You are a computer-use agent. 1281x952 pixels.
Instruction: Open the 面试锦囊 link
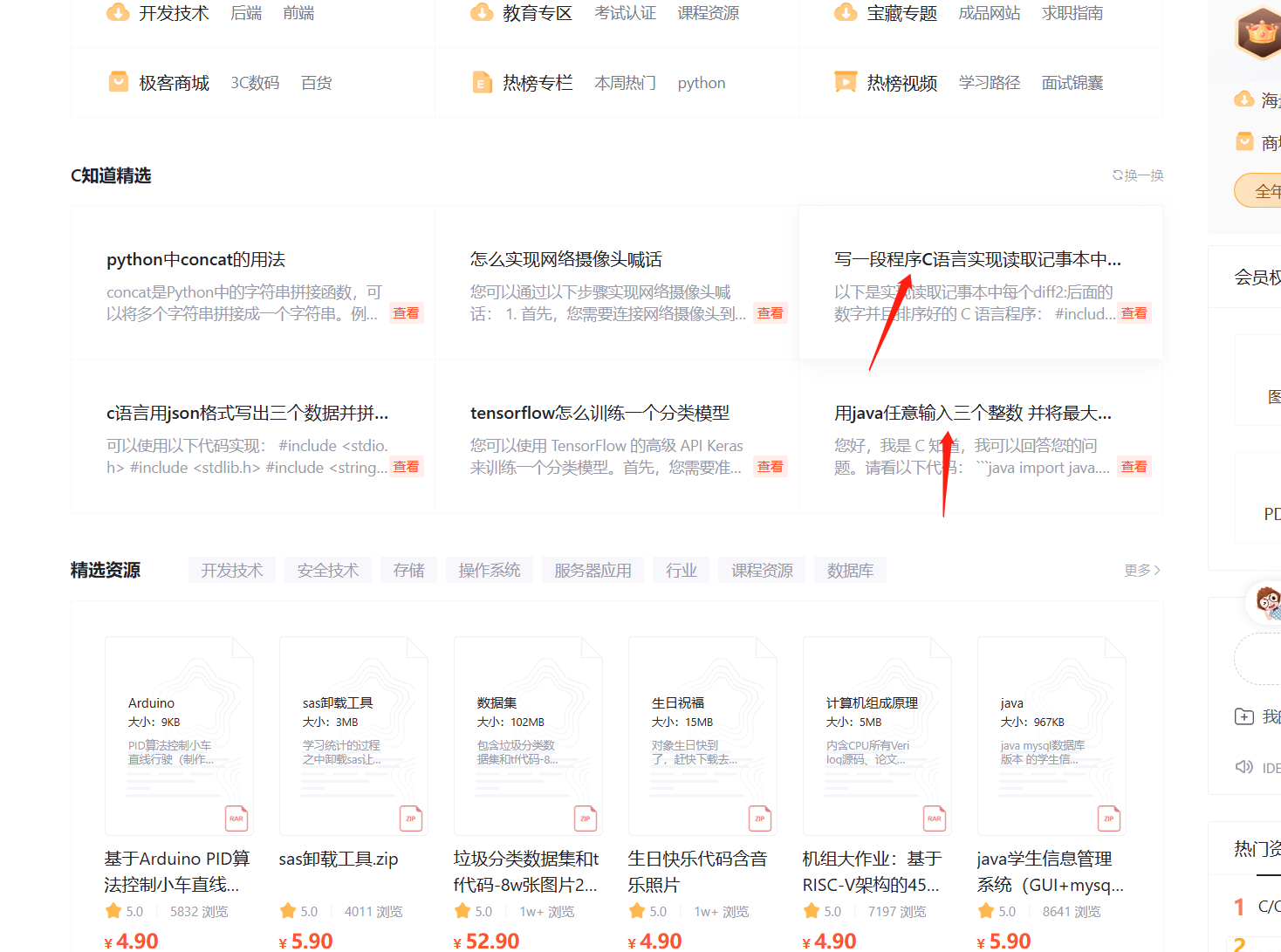tap(1072, 83)
